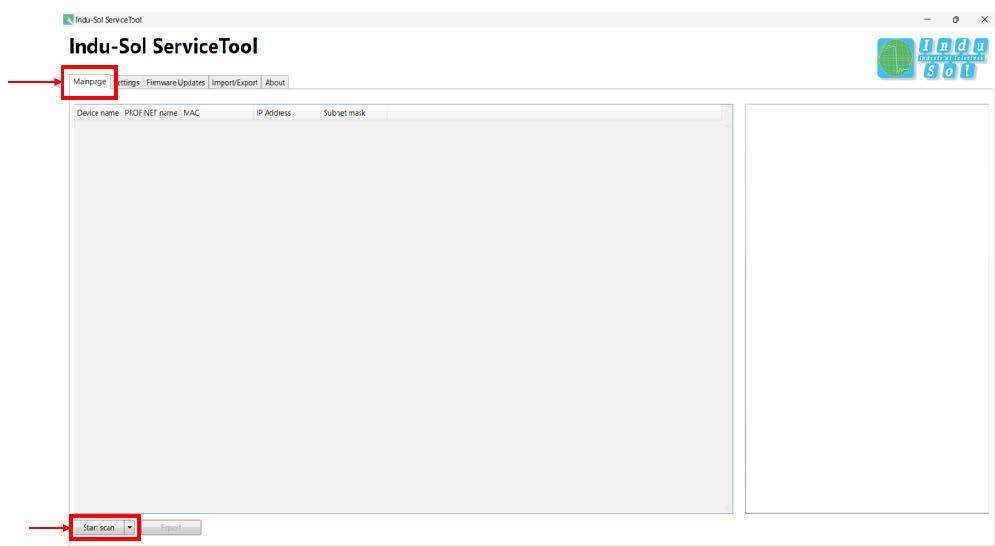Screen dimensions: 995x546
Task: Switch to the Settings tab
Action: pos(128,83)
